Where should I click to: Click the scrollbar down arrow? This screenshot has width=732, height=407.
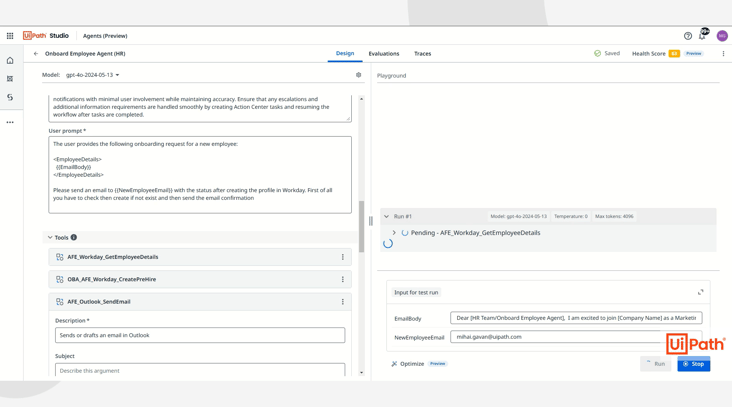tap(361, 372)
